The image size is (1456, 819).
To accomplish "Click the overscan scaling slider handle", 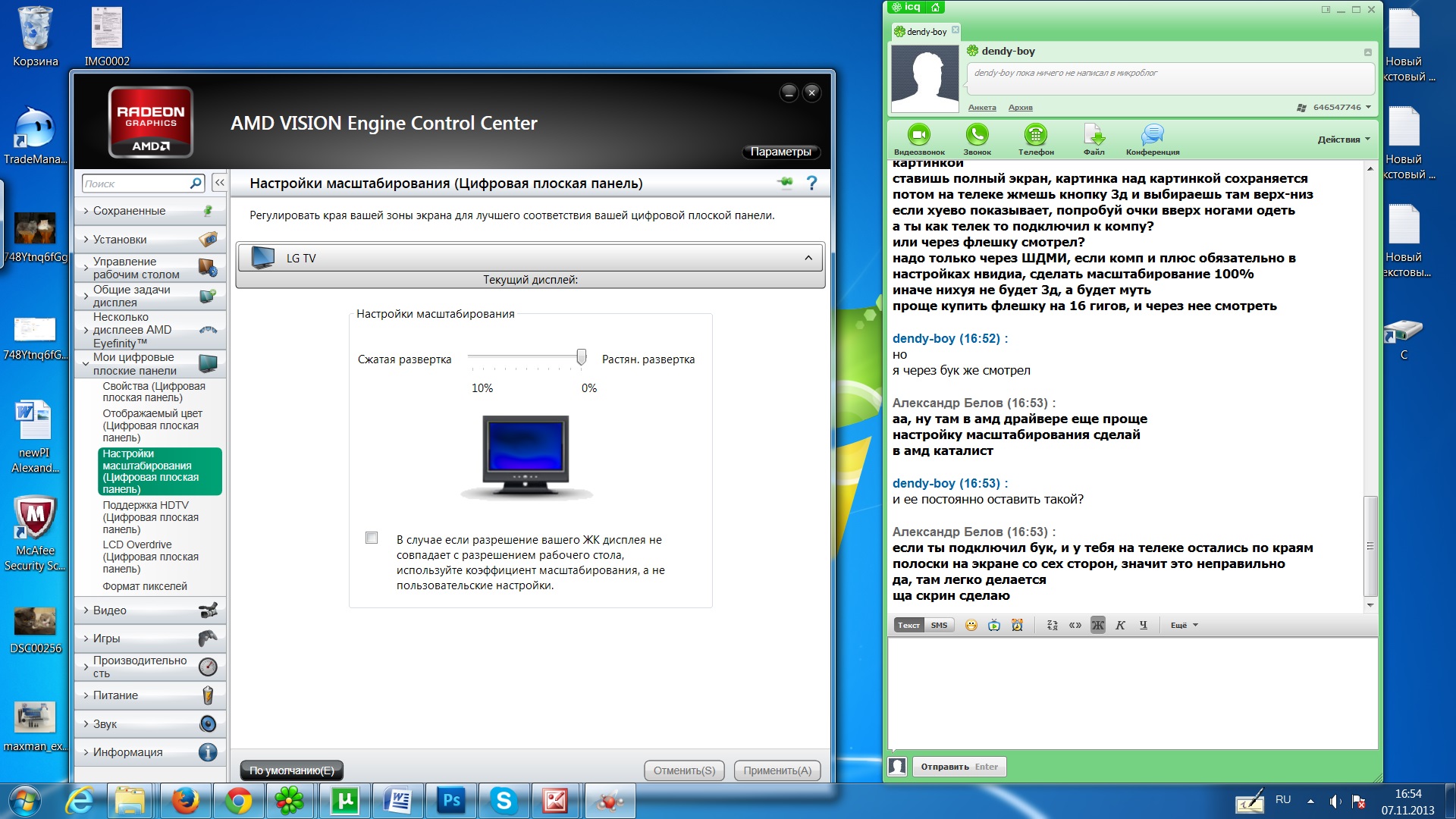I will click(x=582, y=356).
